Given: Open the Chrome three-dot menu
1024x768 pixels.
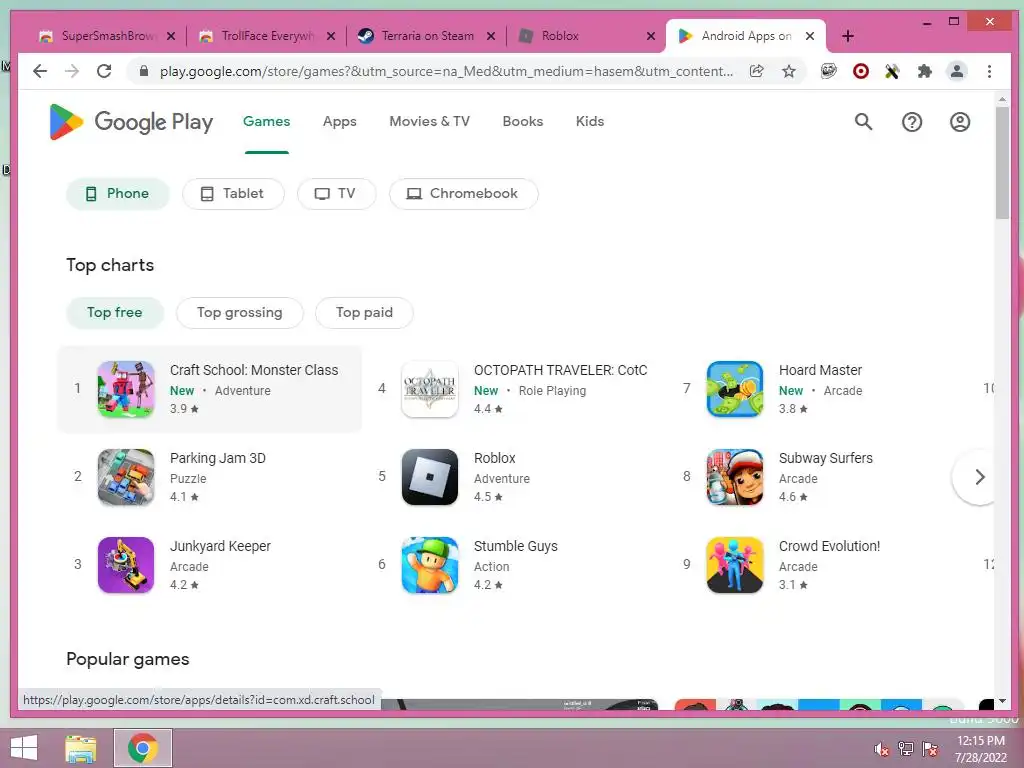Looking at the screenshot, I should tap(989, 71).
